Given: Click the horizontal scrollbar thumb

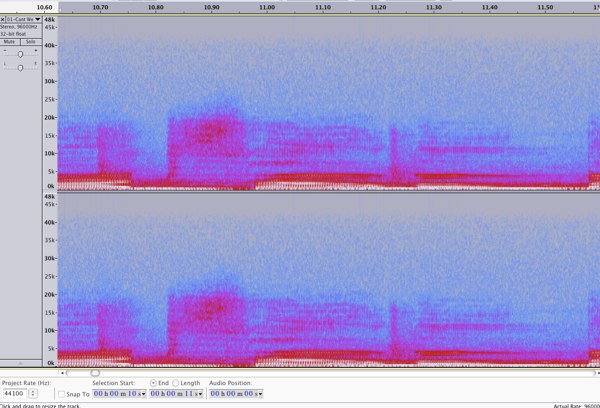Looking at the screenshot, I should point(95,373).
